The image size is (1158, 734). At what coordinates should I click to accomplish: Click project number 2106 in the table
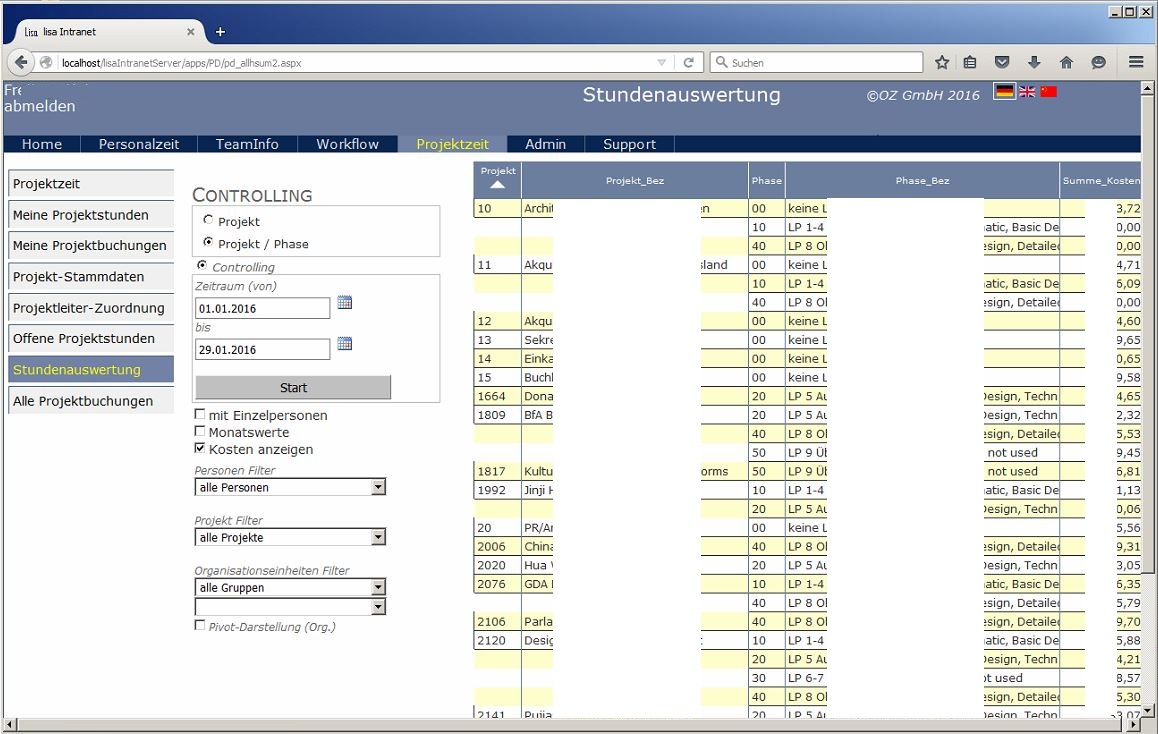491,622
